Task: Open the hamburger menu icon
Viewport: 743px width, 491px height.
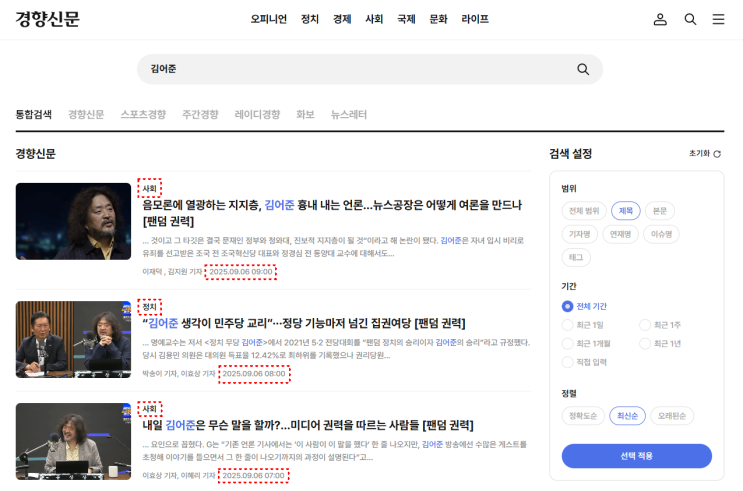Action: click(x=718, y=19)
